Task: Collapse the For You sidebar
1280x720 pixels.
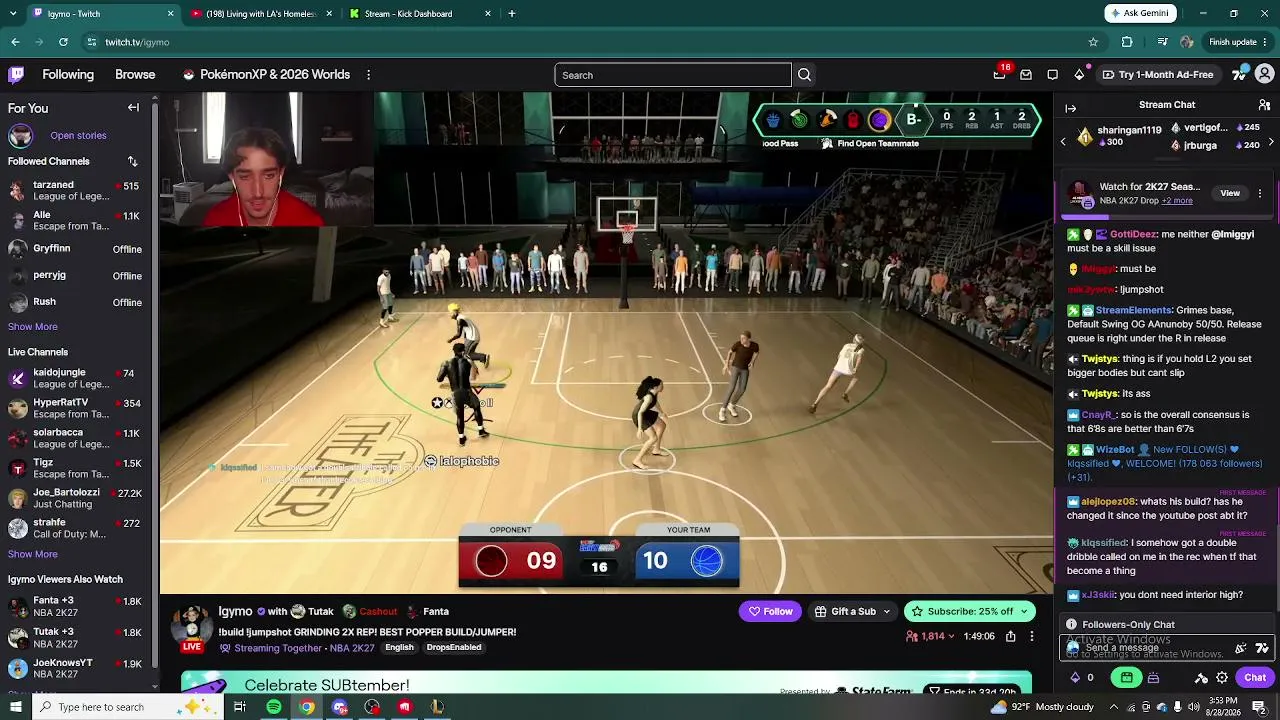Action: click(x=133, y=108)
